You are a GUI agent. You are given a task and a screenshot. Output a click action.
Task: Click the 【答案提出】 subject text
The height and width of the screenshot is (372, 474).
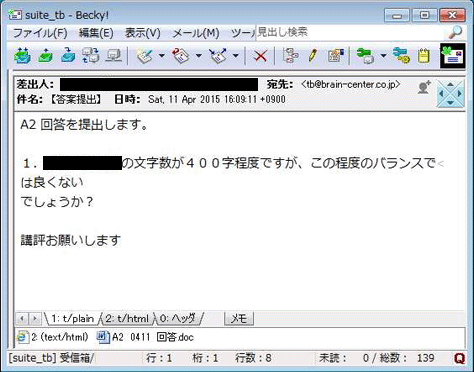point(76,99)
